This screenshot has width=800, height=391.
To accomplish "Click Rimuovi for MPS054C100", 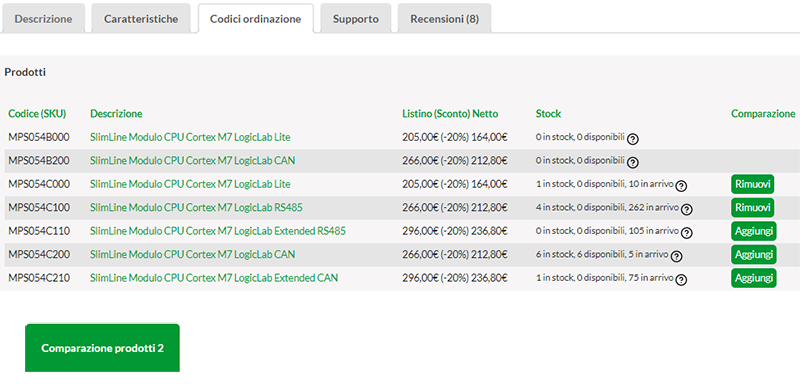I will [x=753, y=208].
